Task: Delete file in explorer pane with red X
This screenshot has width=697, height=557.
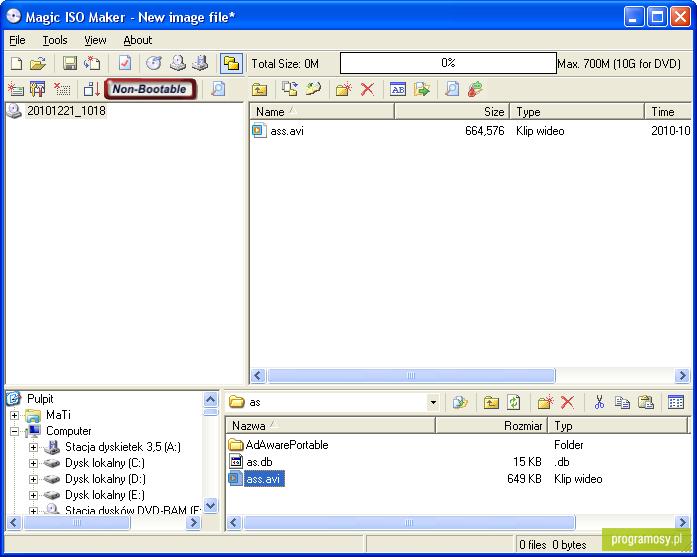Action: click(x=568, y=403)
